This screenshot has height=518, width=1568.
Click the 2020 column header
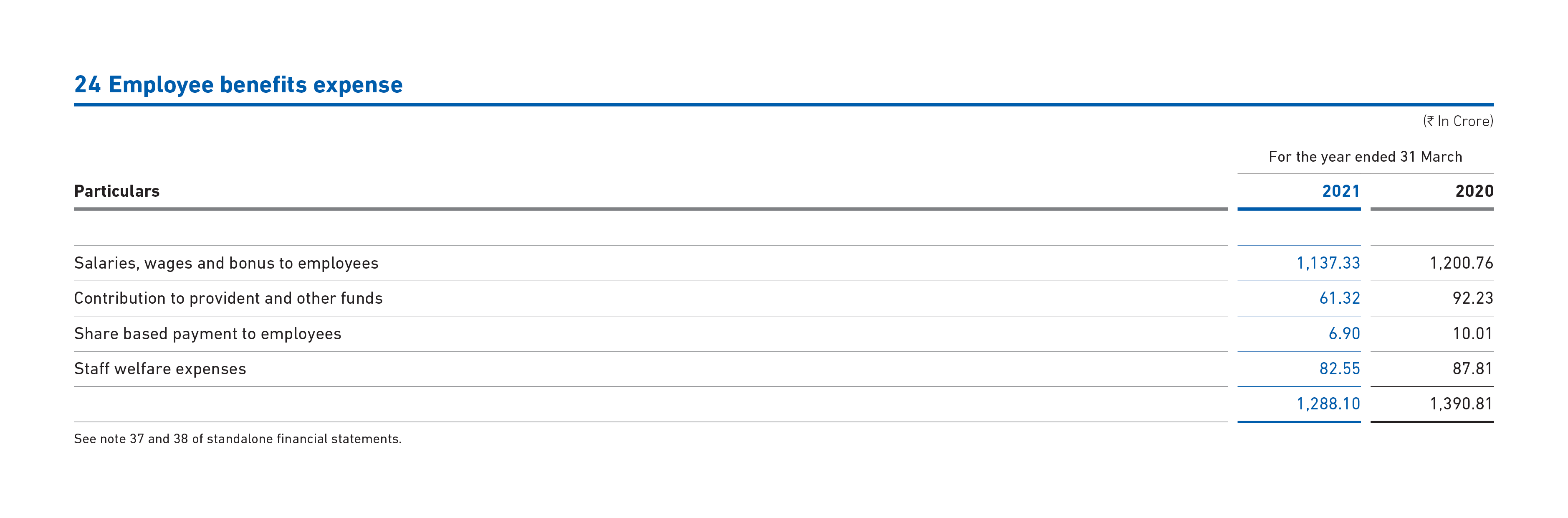point(1474,191)
